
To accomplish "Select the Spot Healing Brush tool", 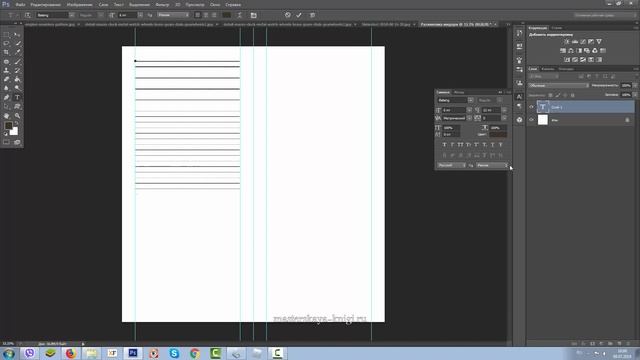I will click(x=6, y=62).
